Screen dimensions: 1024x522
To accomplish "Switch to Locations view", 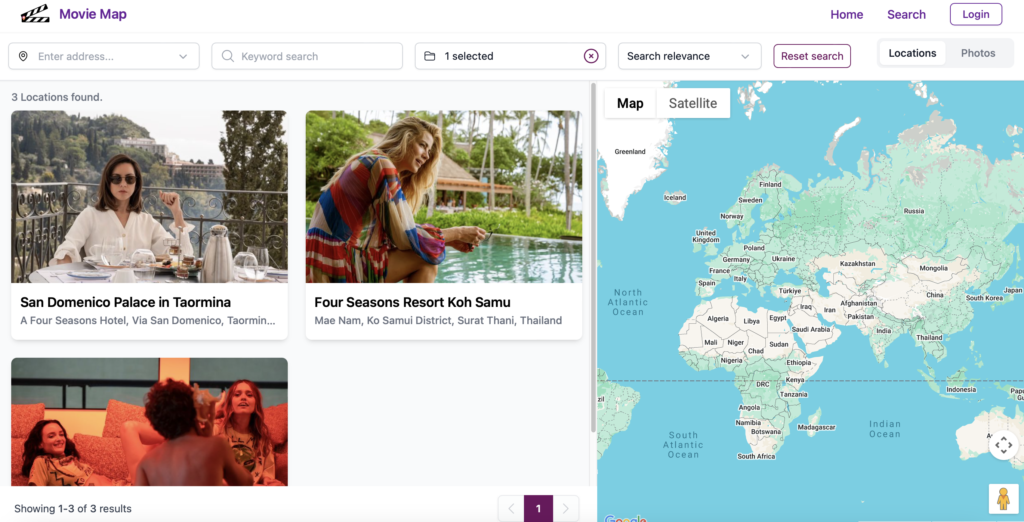I will pos(912,53).
